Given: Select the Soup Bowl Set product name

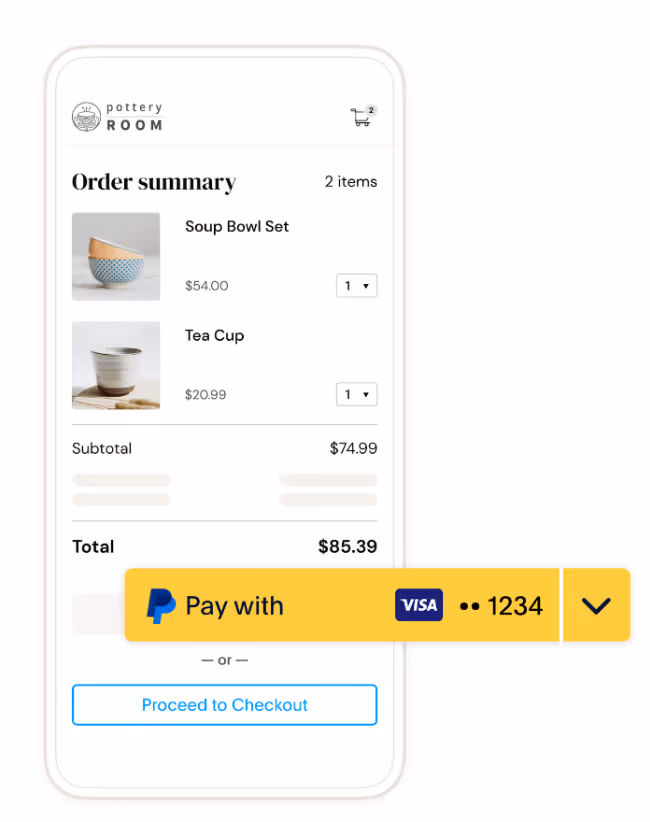Looking at the screenshot, I should 236,227.
